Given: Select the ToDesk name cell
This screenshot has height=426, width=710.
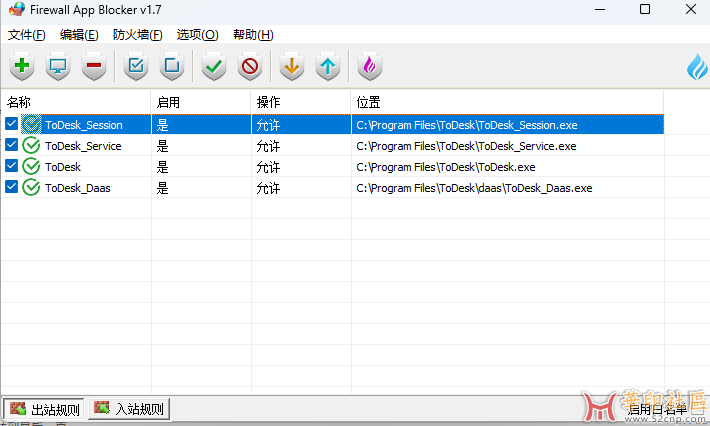Looking at the screenshot, I should 63,167.
